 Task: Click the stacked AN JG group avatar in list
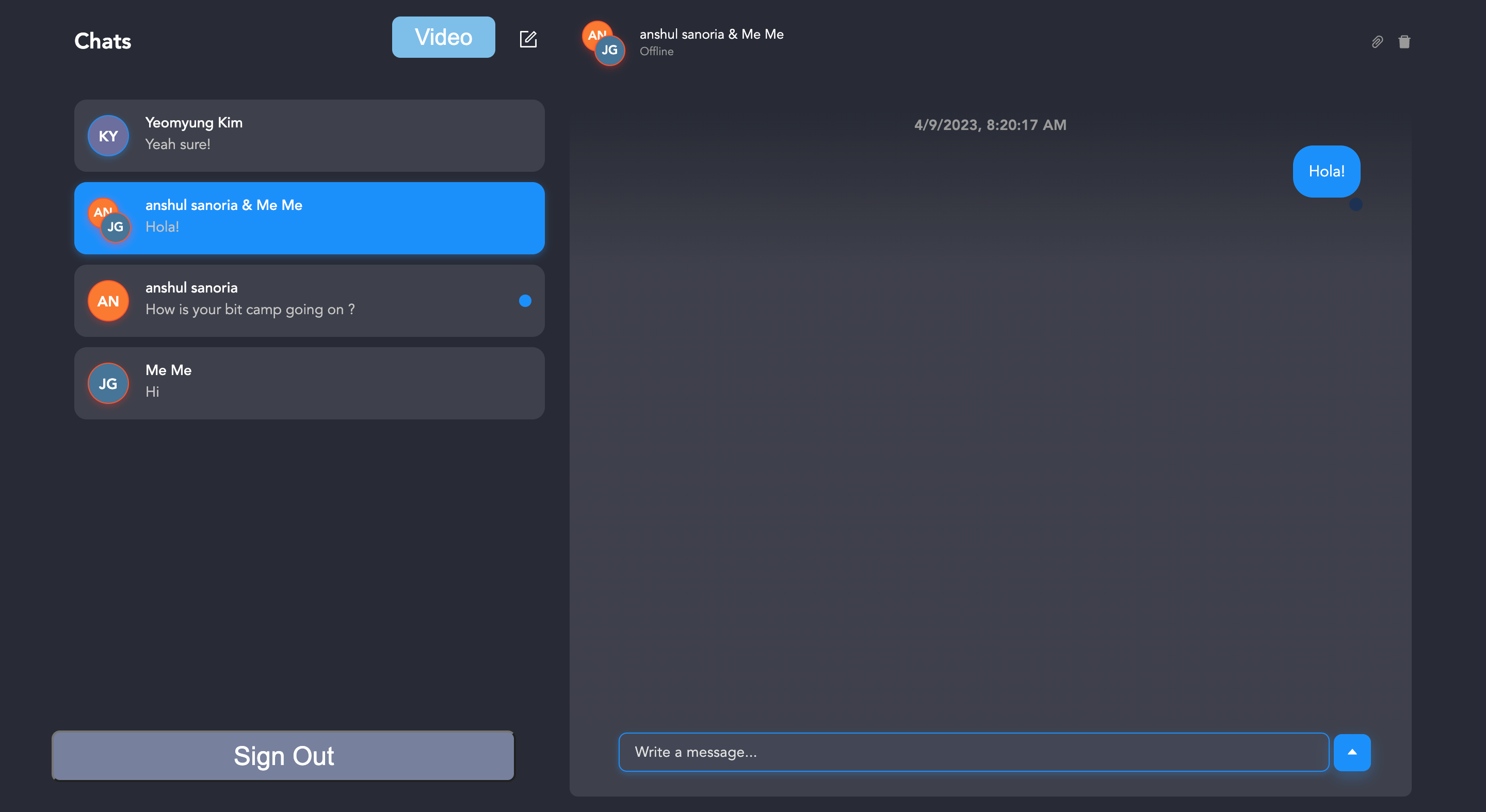pos(109,220)
